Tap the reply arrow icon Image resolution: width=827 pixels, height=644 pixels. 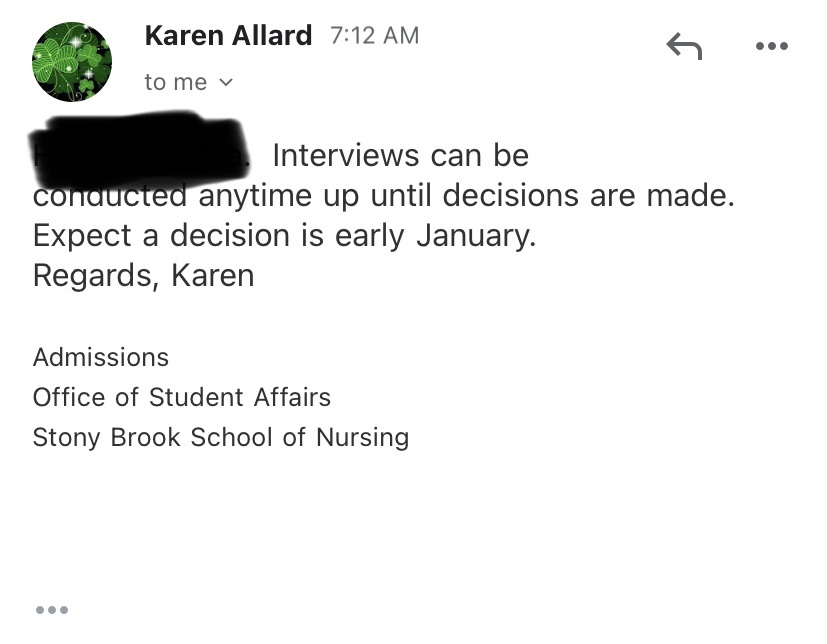[684, 46]
